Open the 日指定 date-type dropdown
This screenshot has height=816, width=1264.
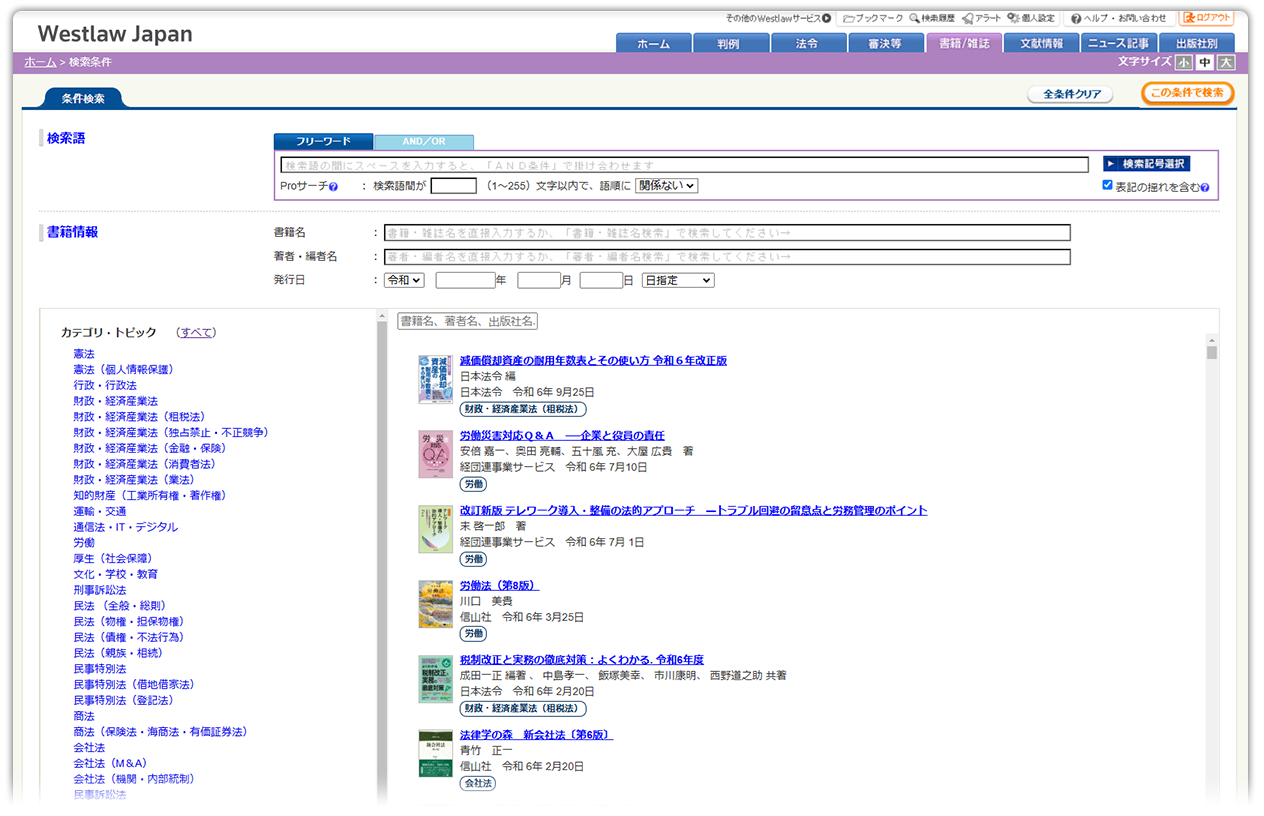click(x=677, y=279)
